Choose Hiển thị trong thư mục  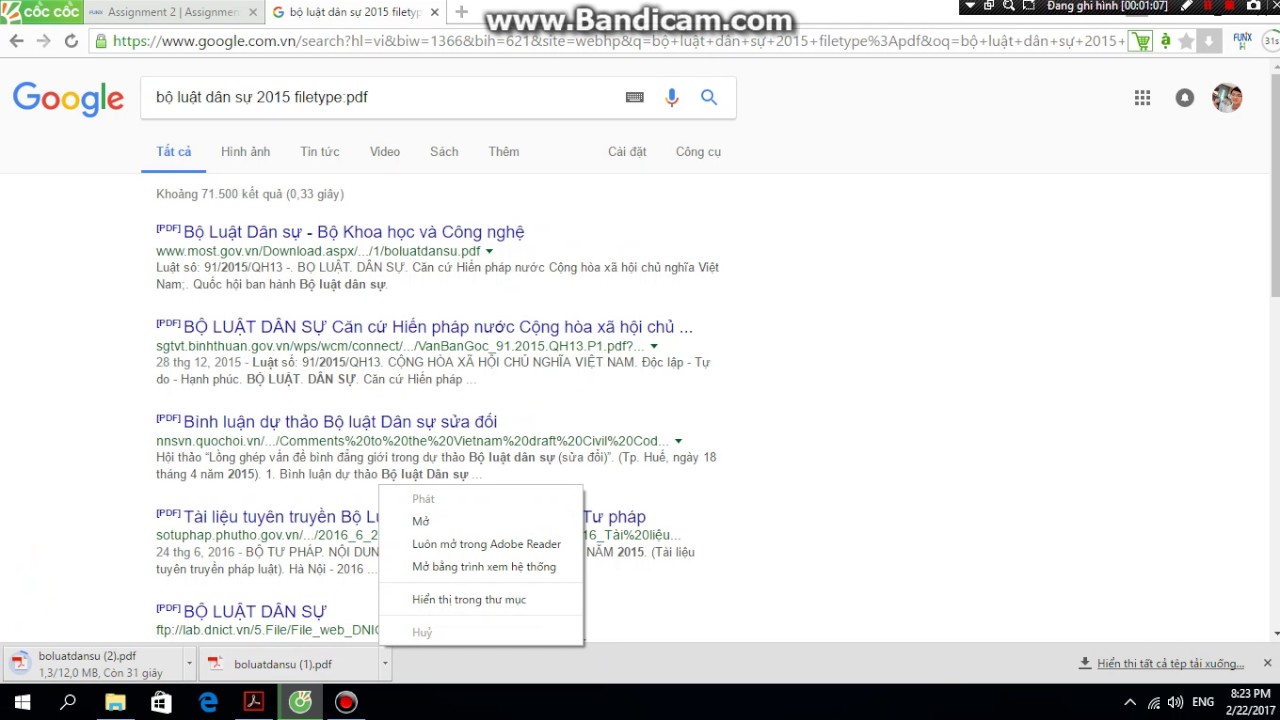481,600
